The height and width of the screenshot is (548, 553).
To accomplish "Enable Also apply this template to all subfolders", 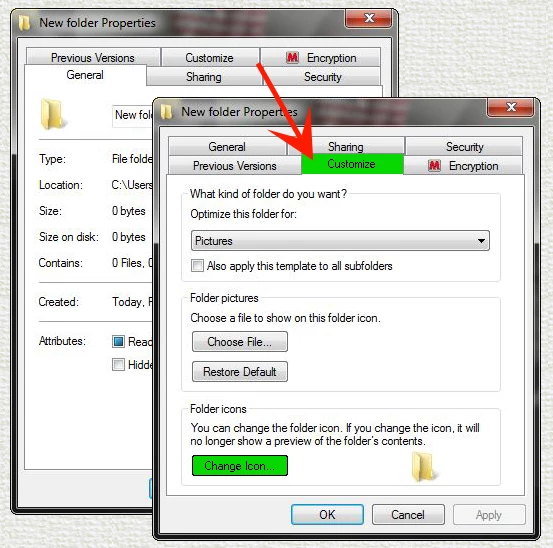I will tap(197, 266).
